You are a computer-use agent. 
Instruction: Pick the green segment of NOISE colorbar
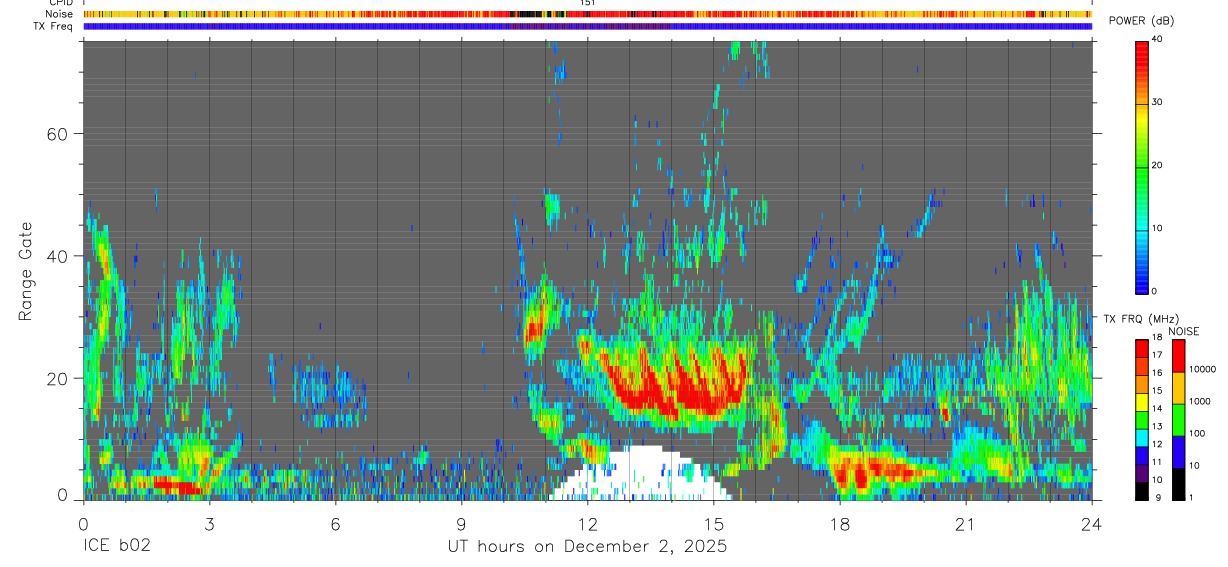click(1178, 420)
